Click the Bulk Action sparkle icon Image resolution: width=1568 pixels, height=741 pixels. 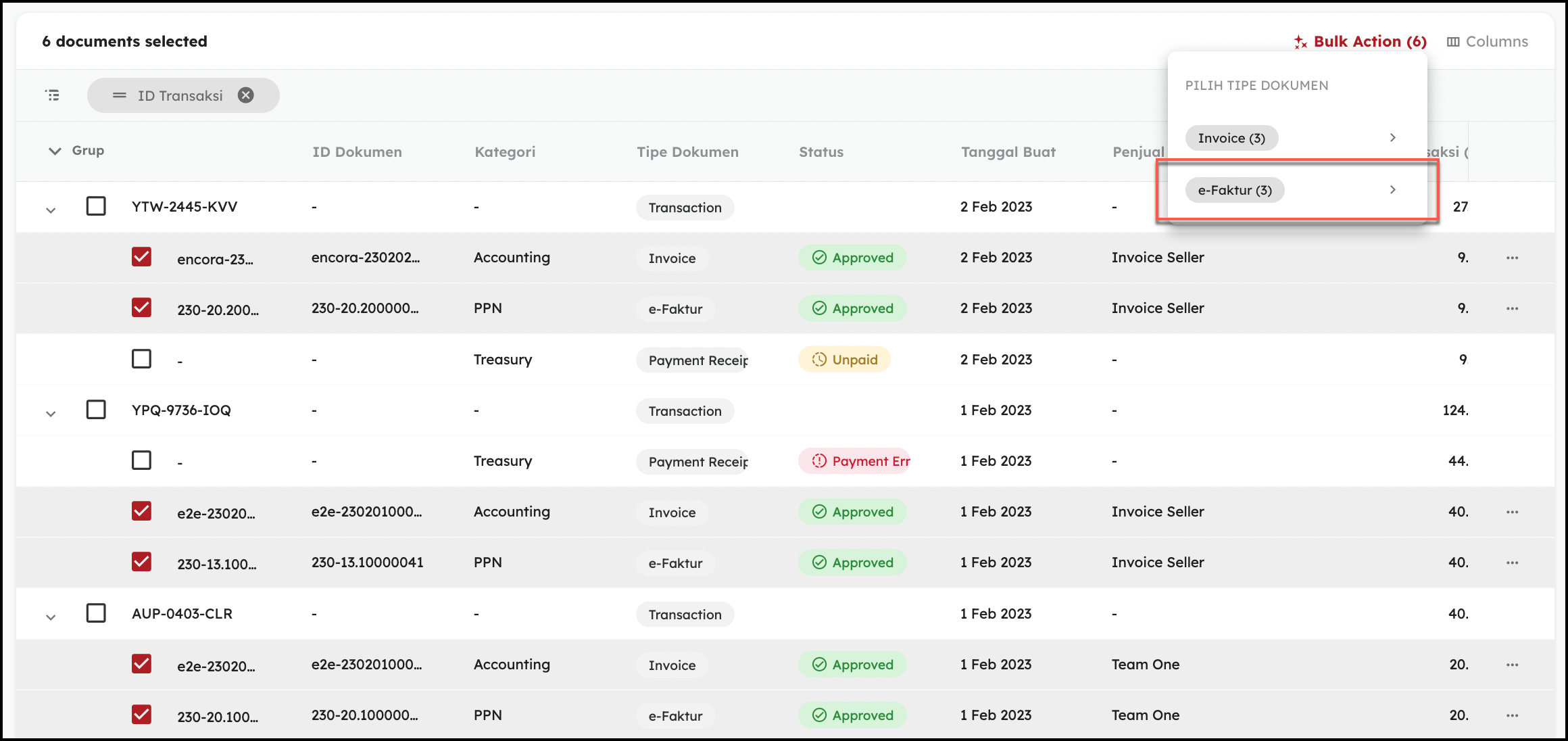point(1300,42)
